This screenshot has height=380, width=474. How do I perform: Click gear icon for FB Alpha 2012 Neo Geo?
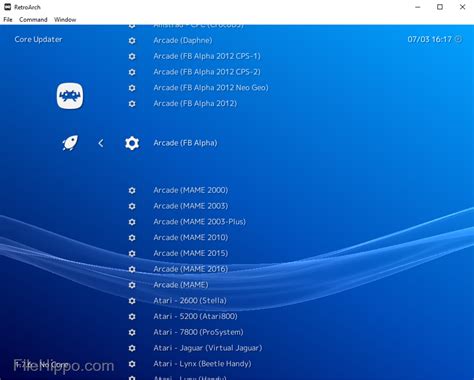point(132,88)
